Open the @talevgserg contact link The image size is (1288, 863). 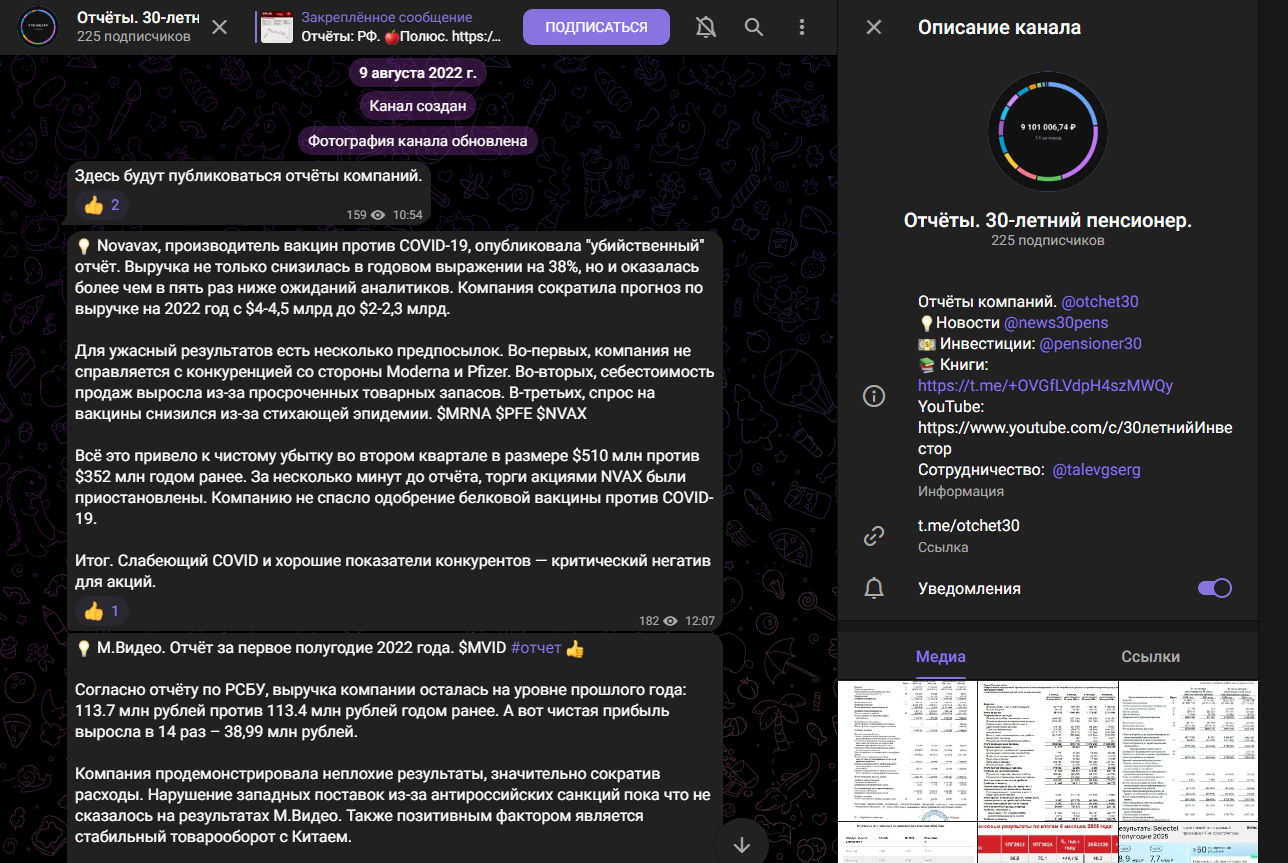pos(1097,470)
